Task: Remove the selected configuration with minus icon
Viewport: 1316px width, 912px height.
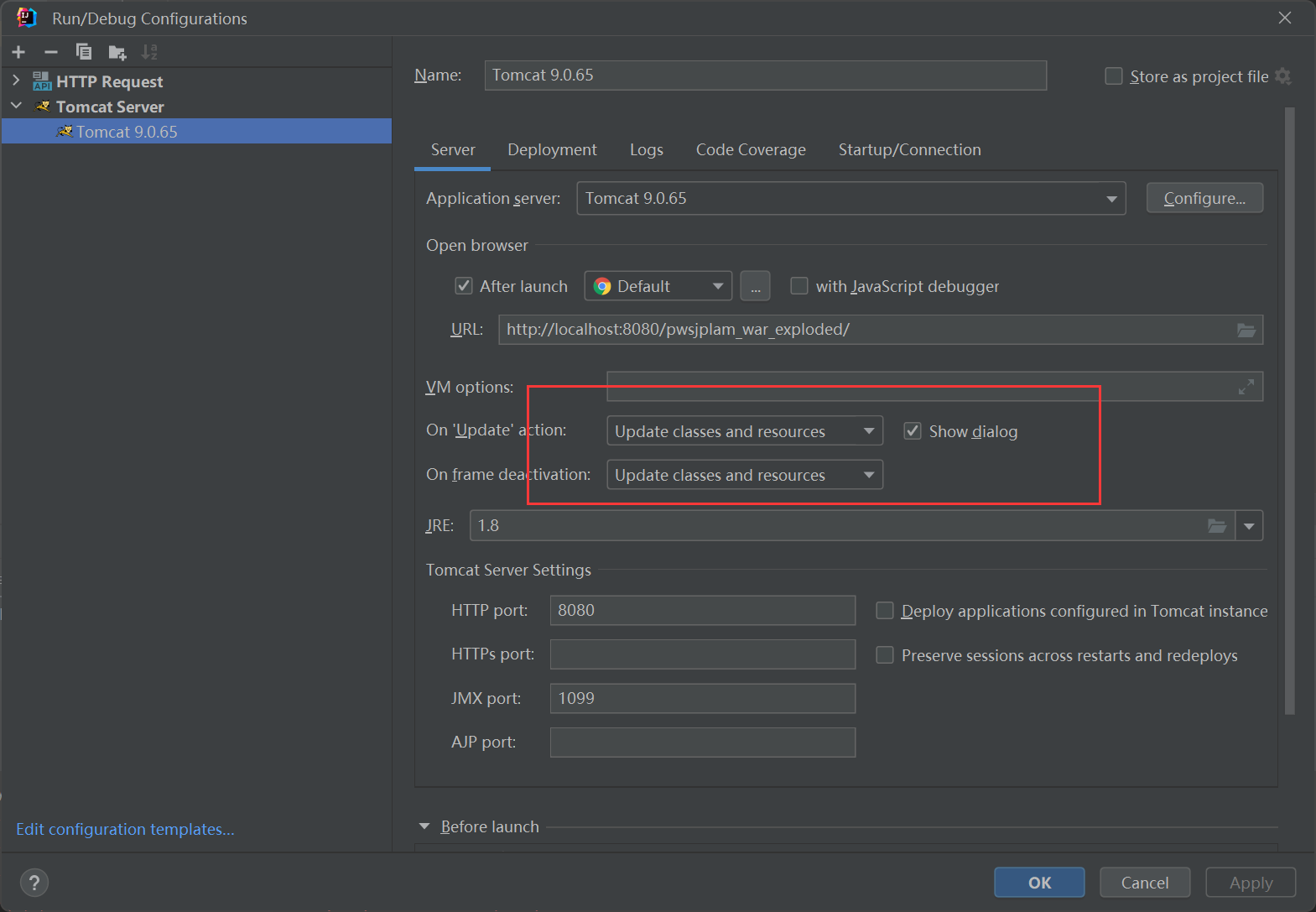Action: pos(51,52)
